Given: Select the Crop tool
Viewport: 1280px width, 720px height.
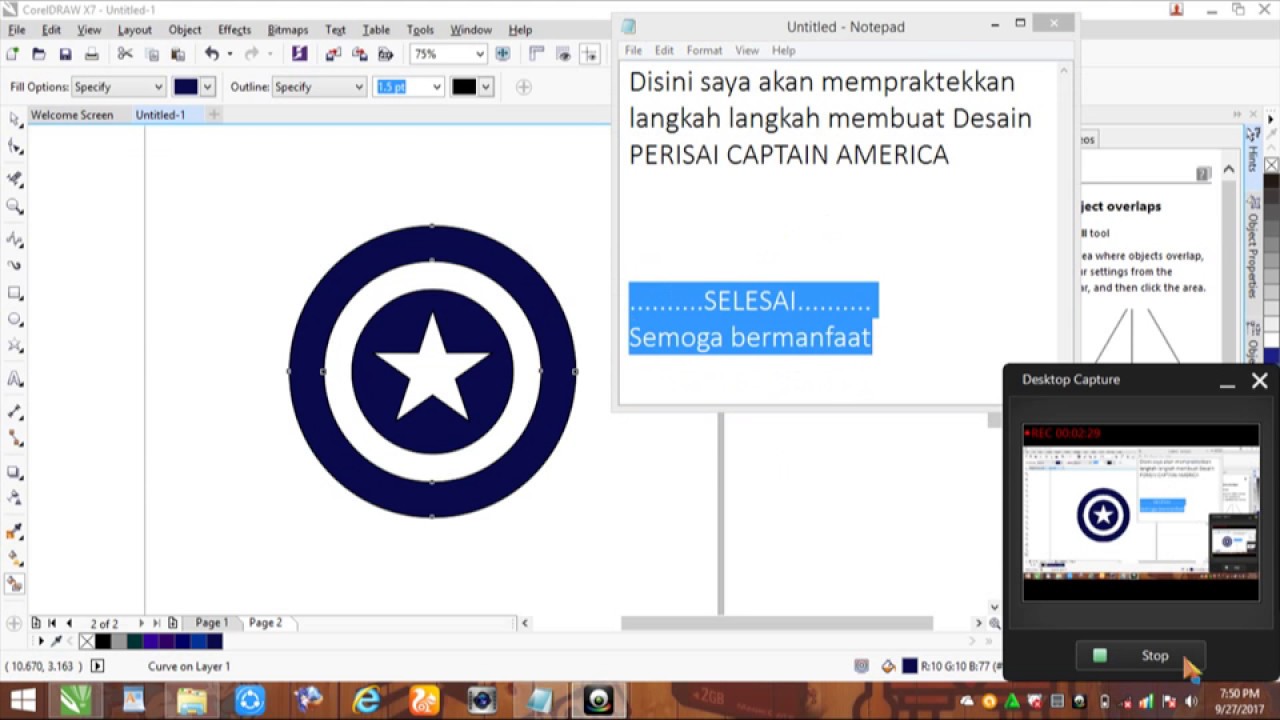Looking at the screenshot, I should click(15, 179).
